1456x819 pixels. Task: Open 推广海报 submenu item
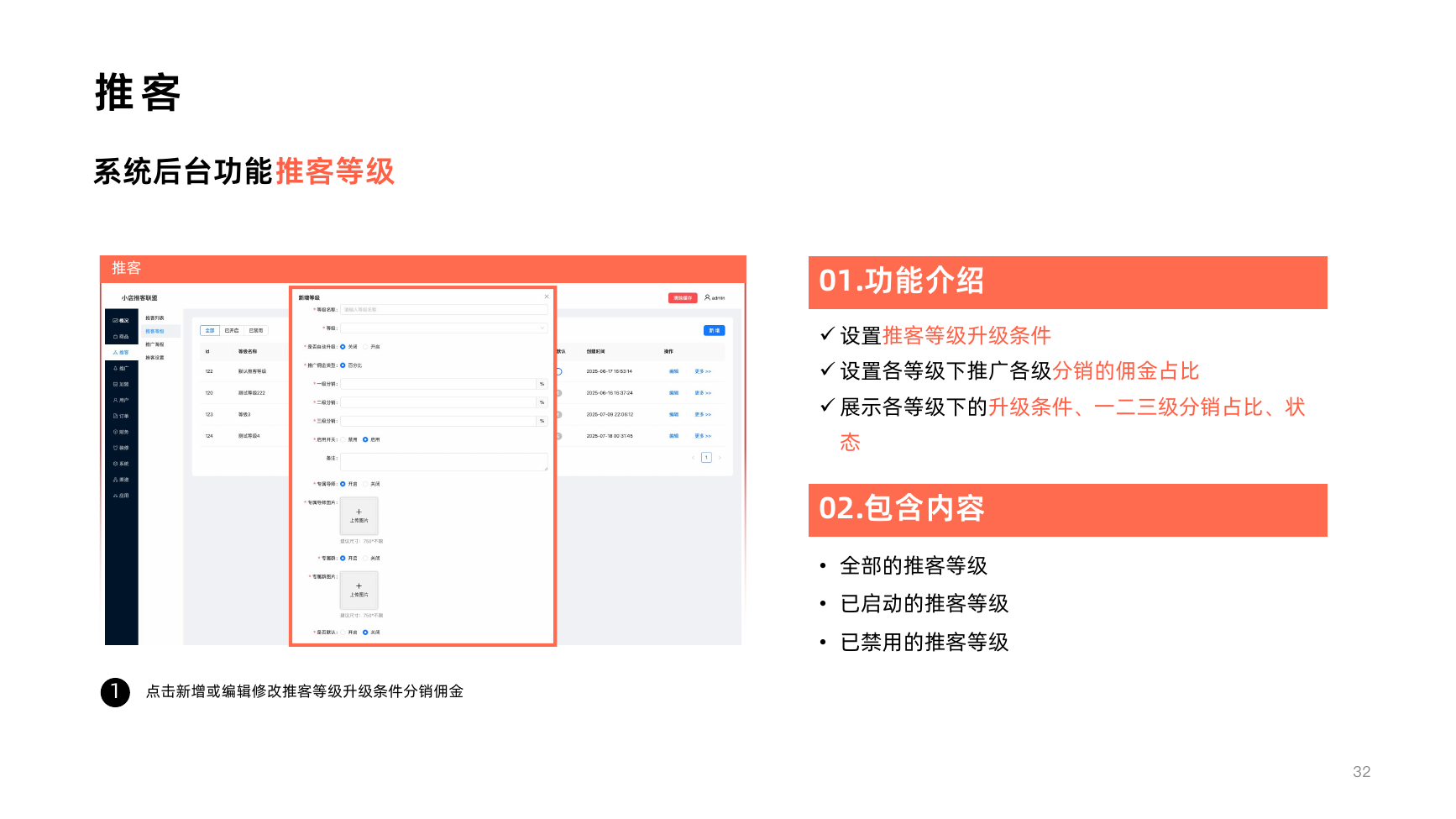tap(155, 344)
